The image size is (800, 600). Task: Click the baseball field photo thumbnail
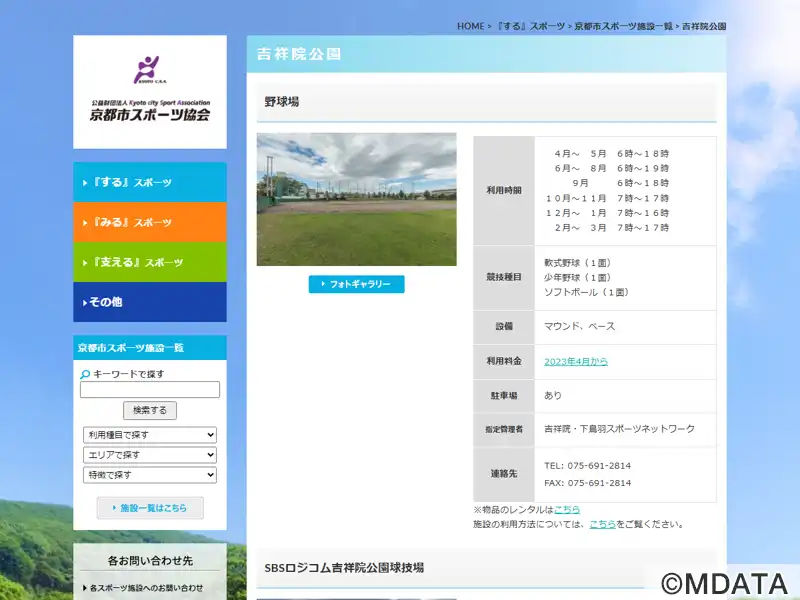[356, 199]
